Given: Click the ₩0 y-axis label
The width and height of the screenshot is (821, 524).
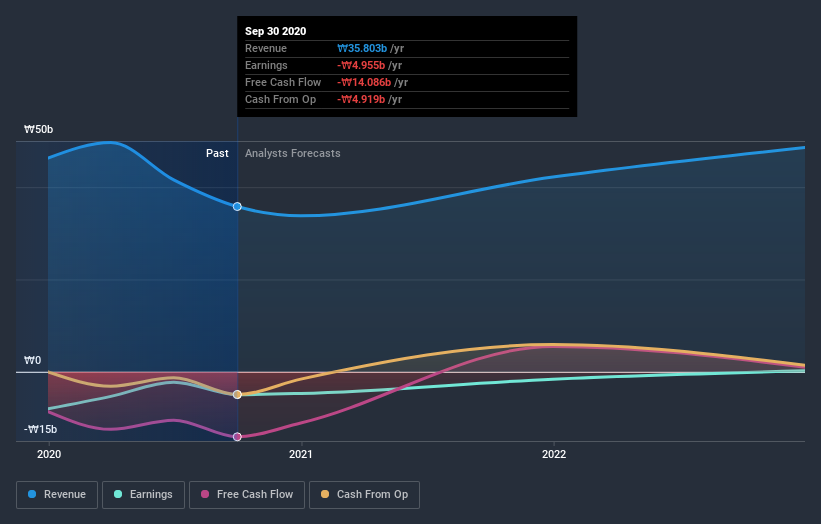Looking at the screenshot, I should 32,360.
